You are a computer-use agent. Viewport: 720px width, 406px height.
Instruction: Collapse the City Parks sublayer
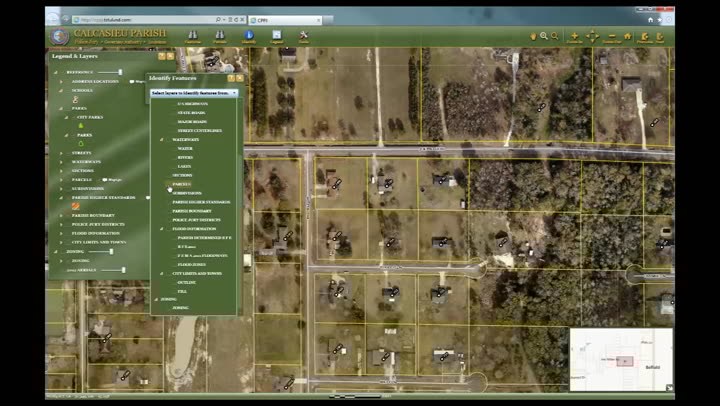[66, 117]
